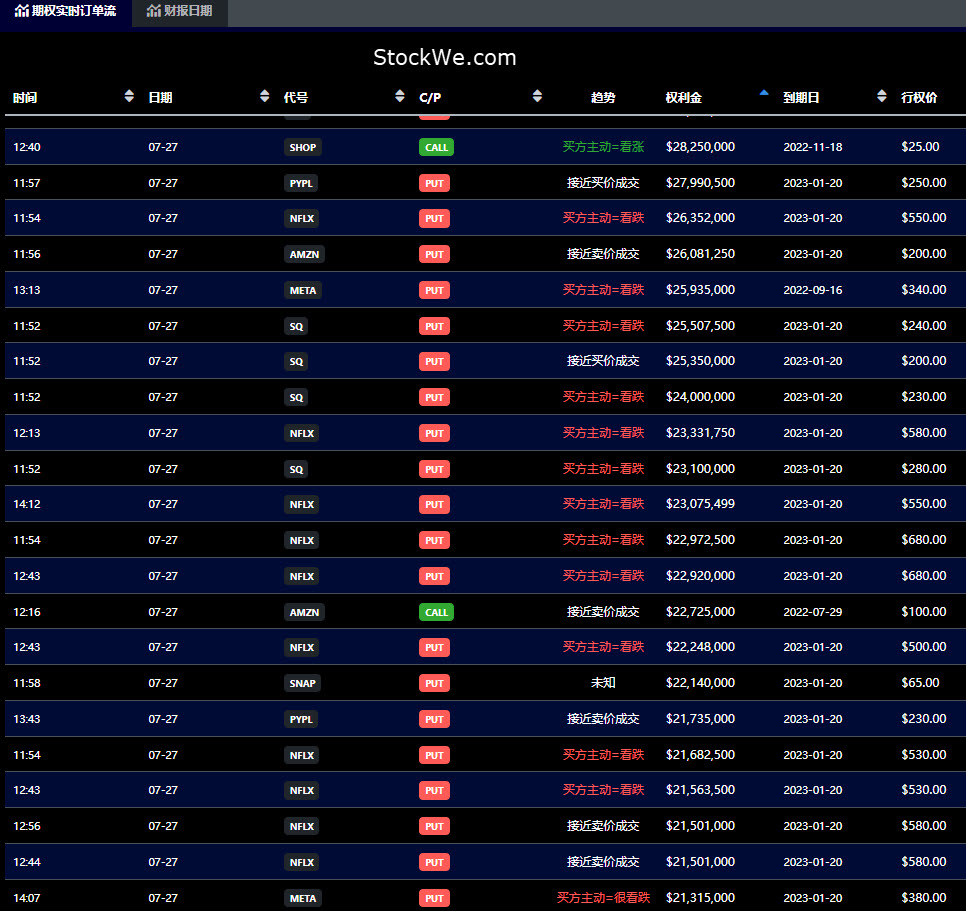966x911 pixels.
Task: Open the META badge in the $21,315,000 row
Action: tap(302, 898)
